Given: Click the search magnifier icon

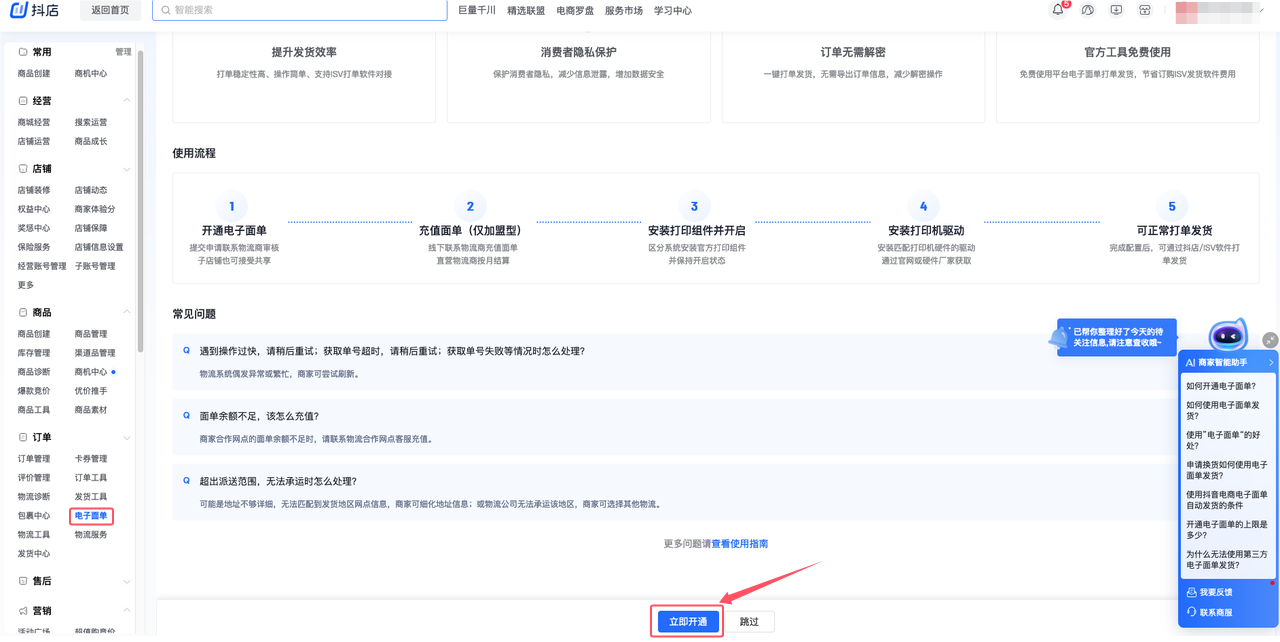Looking at the screenshot, I should click(x=164, y=10).
